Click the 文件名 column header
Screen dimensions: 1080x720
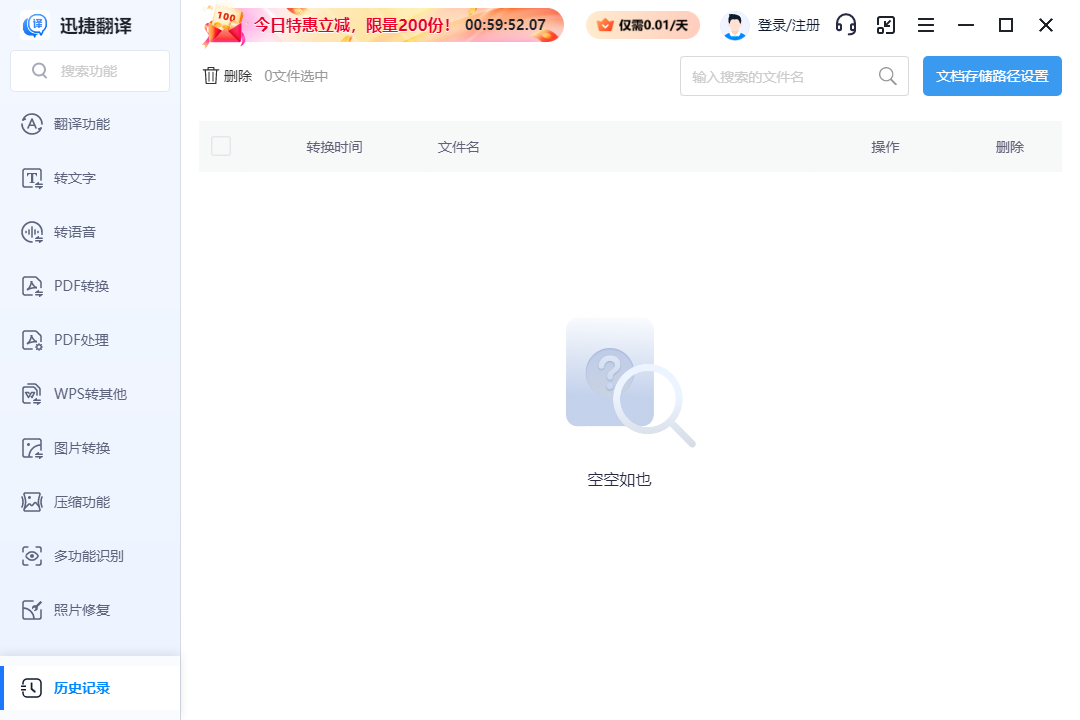coord(459,147)
